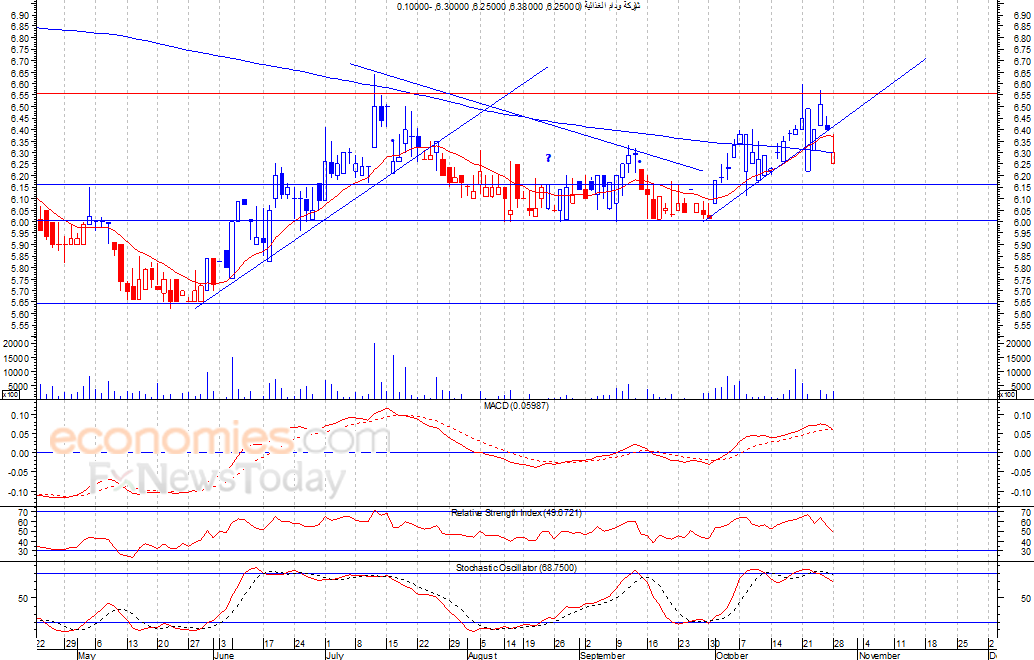
Task: Select date label 8 in July
Action: [x=359, y=644]
